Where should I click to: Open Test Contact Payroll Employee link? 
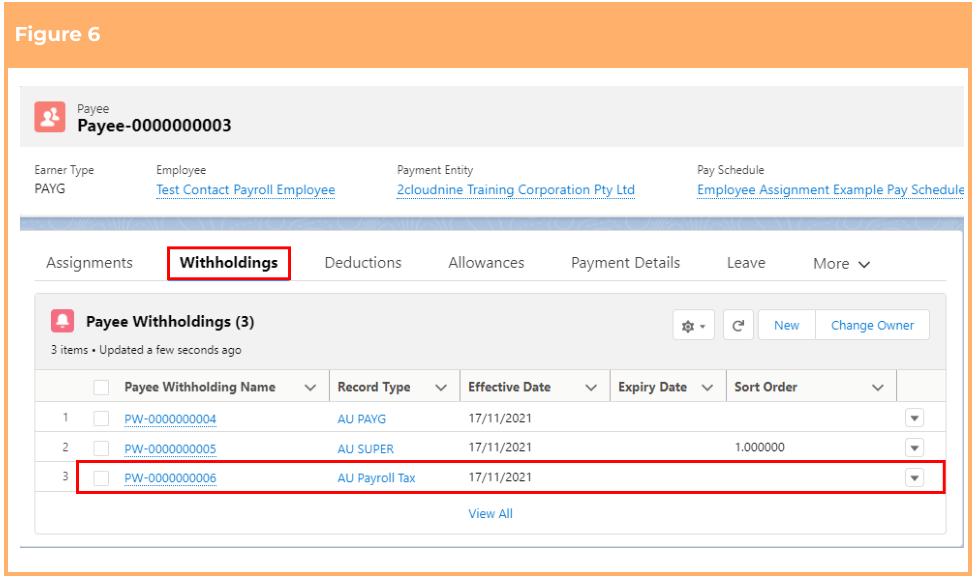pos(245,190)
